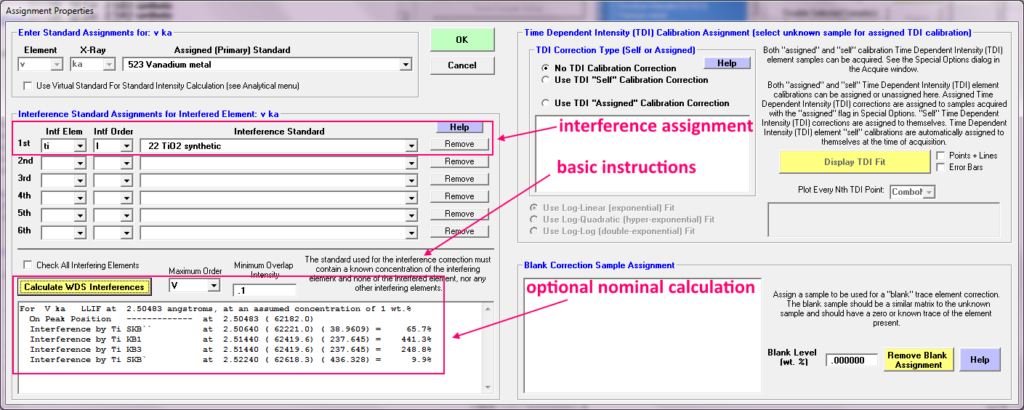Click Calculate WDS Interferences button

click(x=84, y=287)
